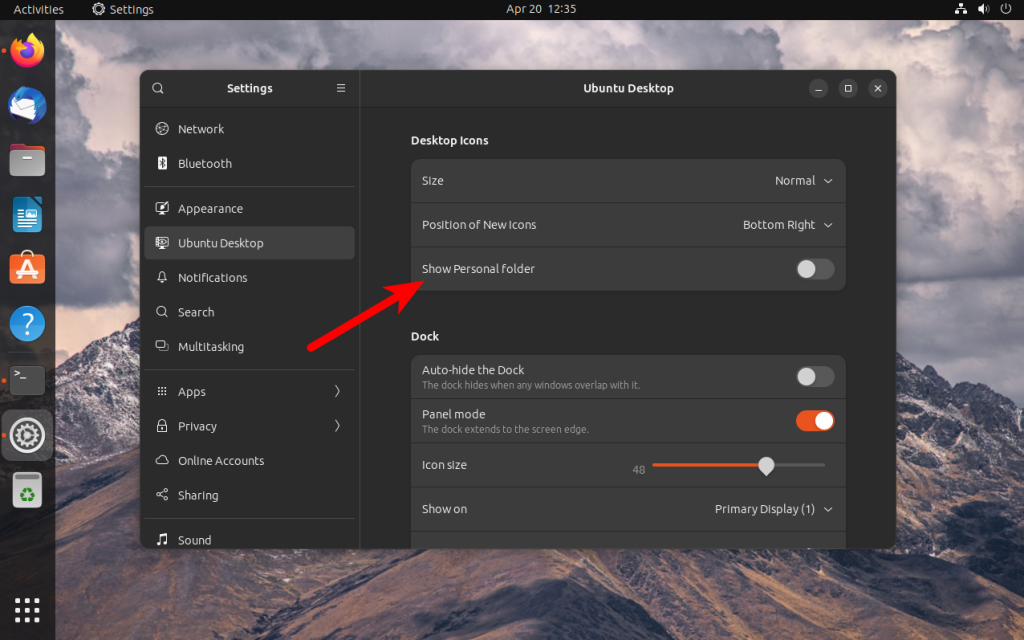The image size is (1024, 640).
Task: Open Show on Primary Display dropdown
Action: pyautogui.click(x=774, y=509)
